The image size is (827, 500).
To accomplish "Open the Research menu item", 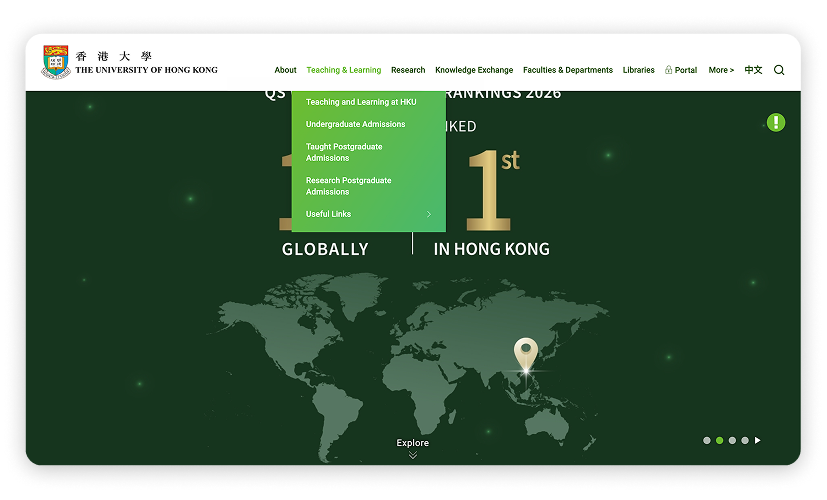I will tap(408, 70).
